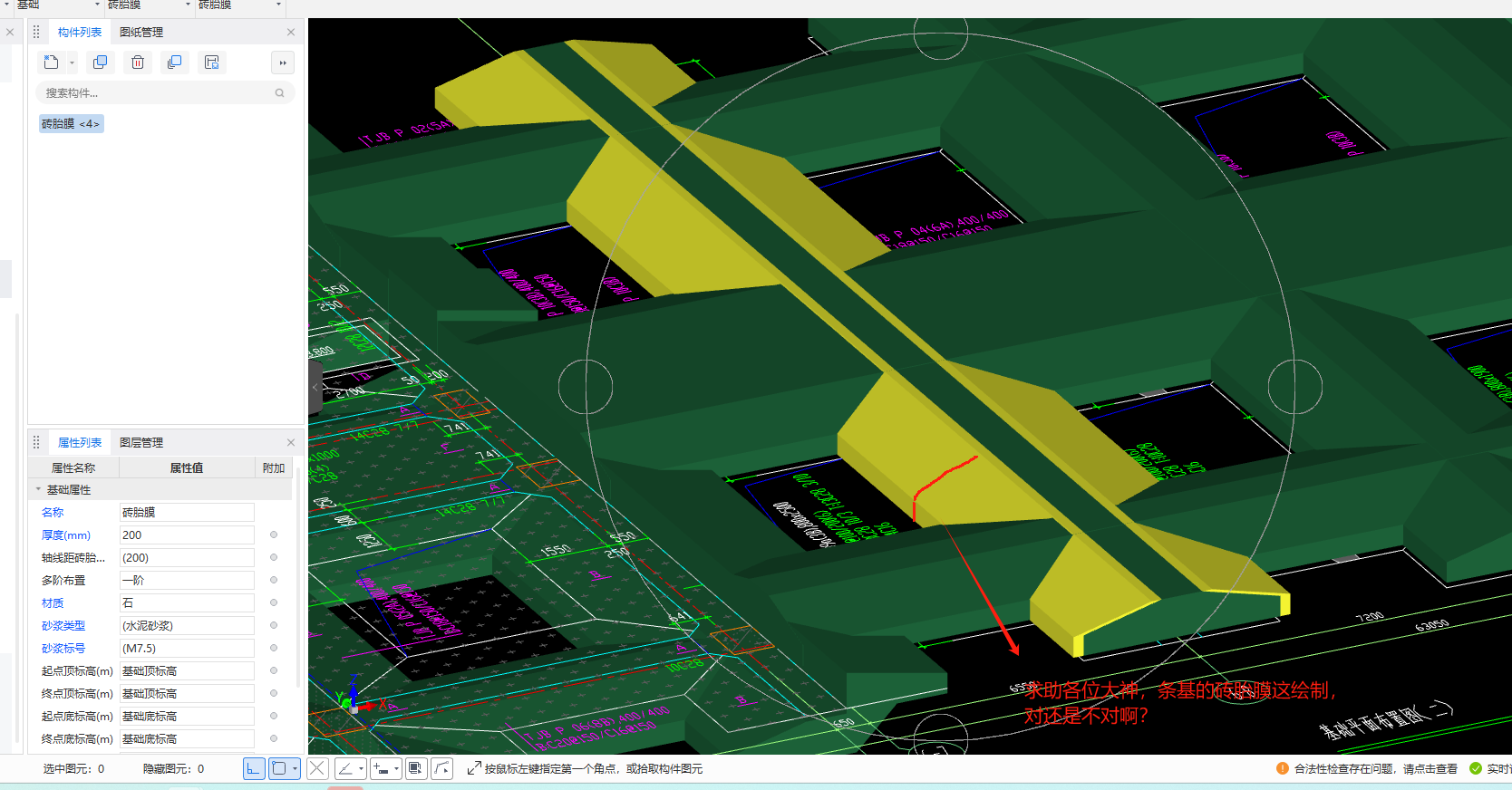Click the offset point icon

[x=382, y=769]
